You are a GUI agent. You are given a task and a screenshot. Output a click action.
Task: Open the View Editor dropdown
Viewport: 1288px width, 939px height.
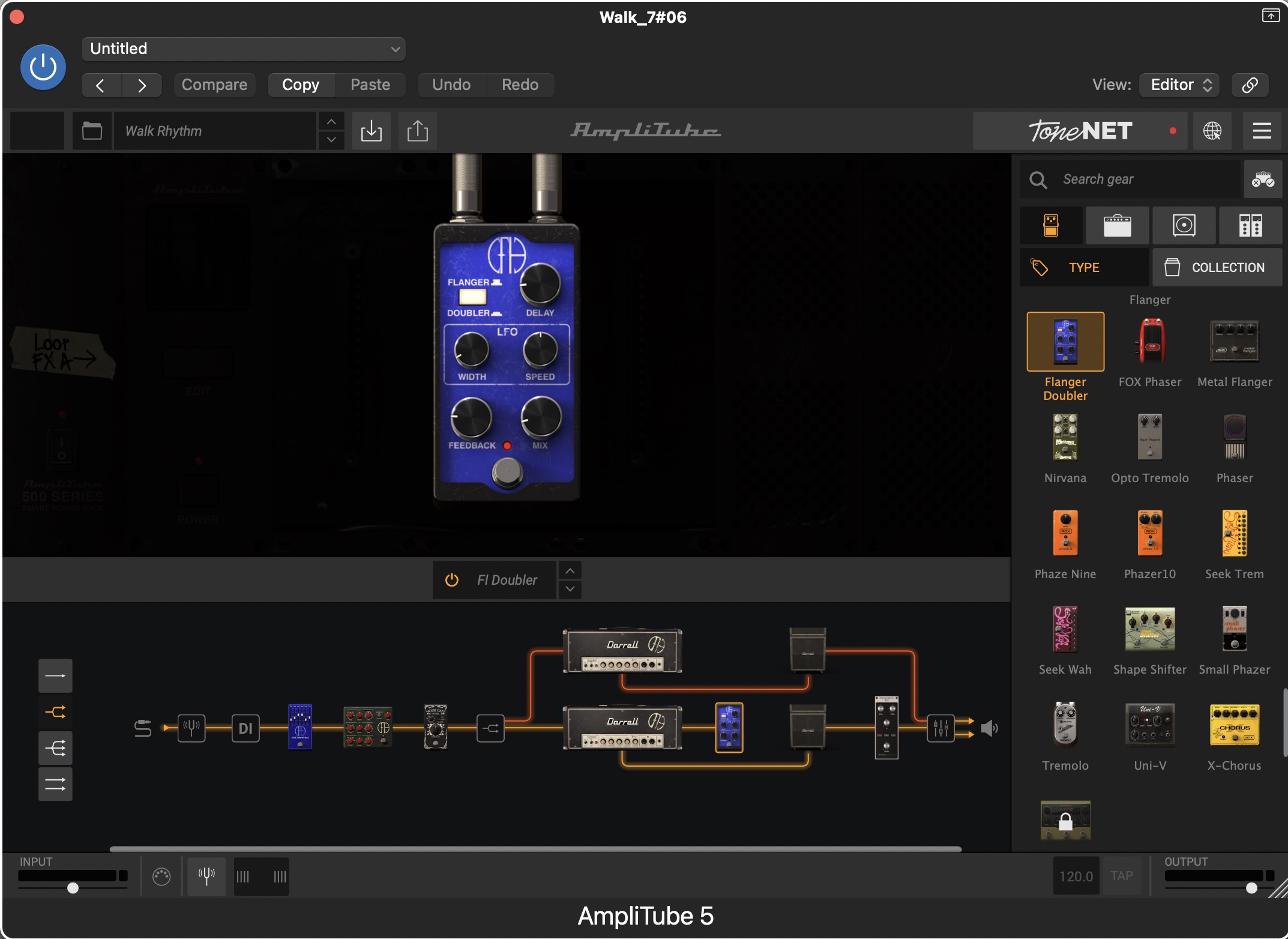[1179, 85]
